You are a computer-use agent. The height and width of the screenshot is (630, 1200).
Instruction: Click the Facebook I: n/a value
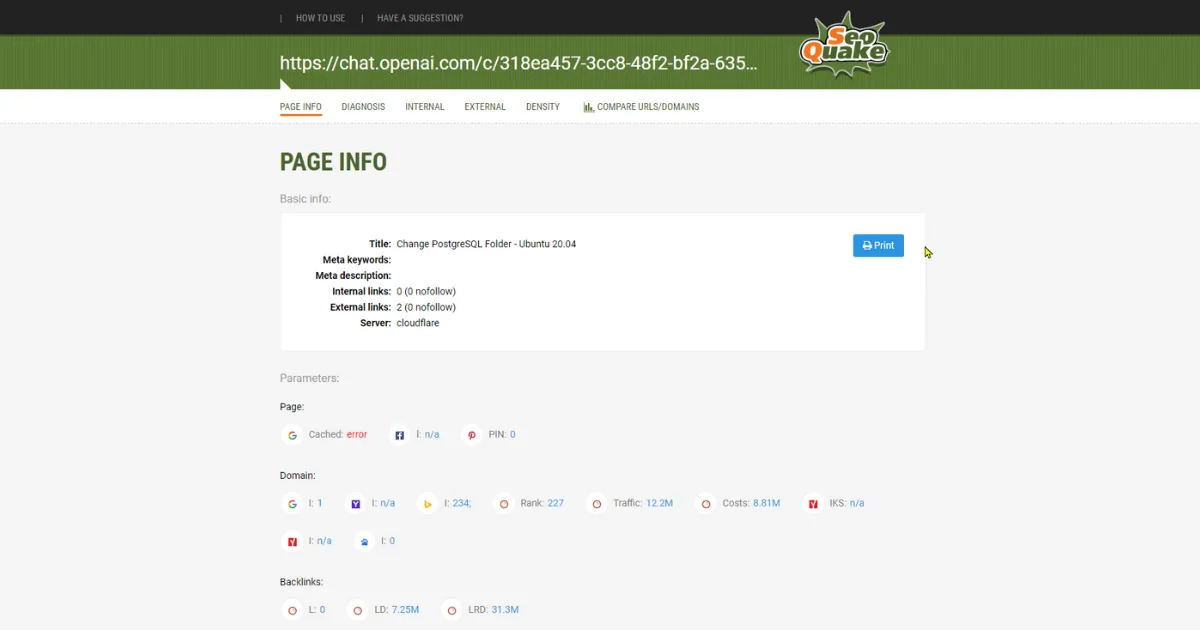click(432, 435)
